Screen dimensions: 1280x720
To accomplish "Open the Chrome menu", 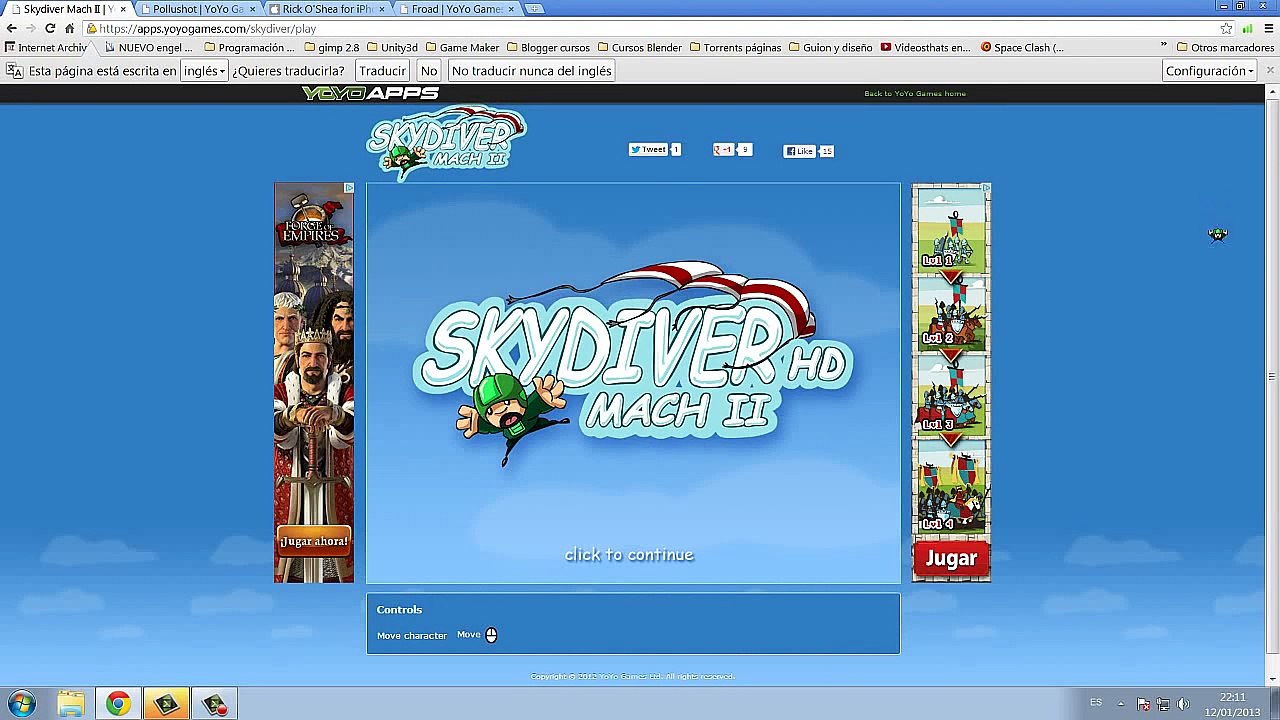I will click(1268, 28).
